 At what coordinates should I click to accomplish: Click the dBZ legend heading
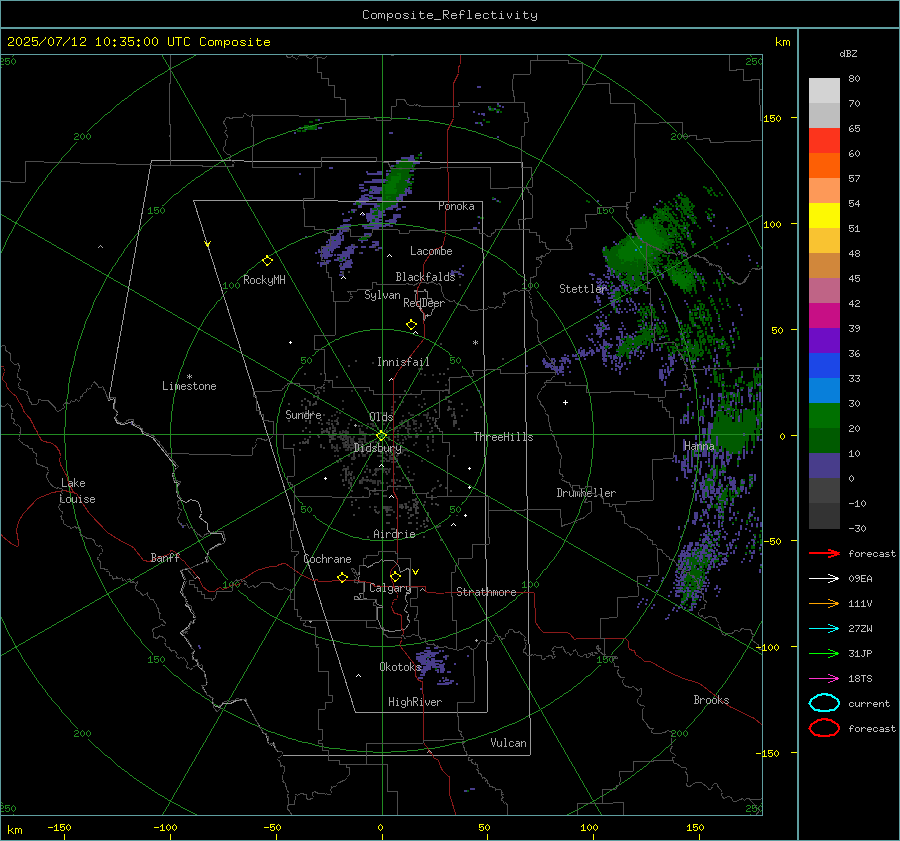point(848,54)
